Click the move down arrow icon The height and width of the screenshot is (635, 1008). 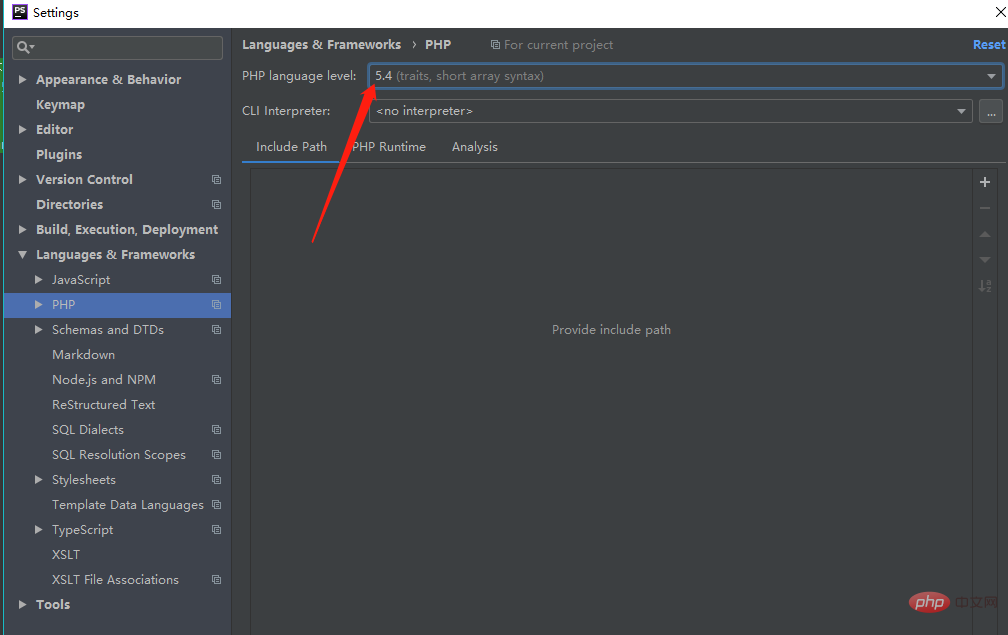click(985, 260)
